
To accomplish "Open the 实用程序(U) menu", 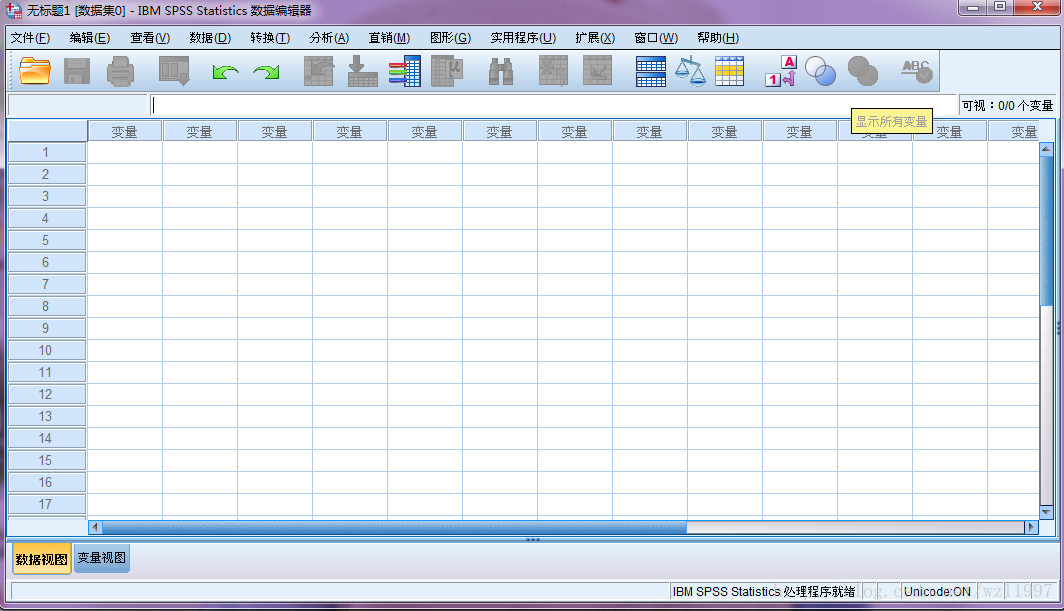I will click(x=523, y=38).
